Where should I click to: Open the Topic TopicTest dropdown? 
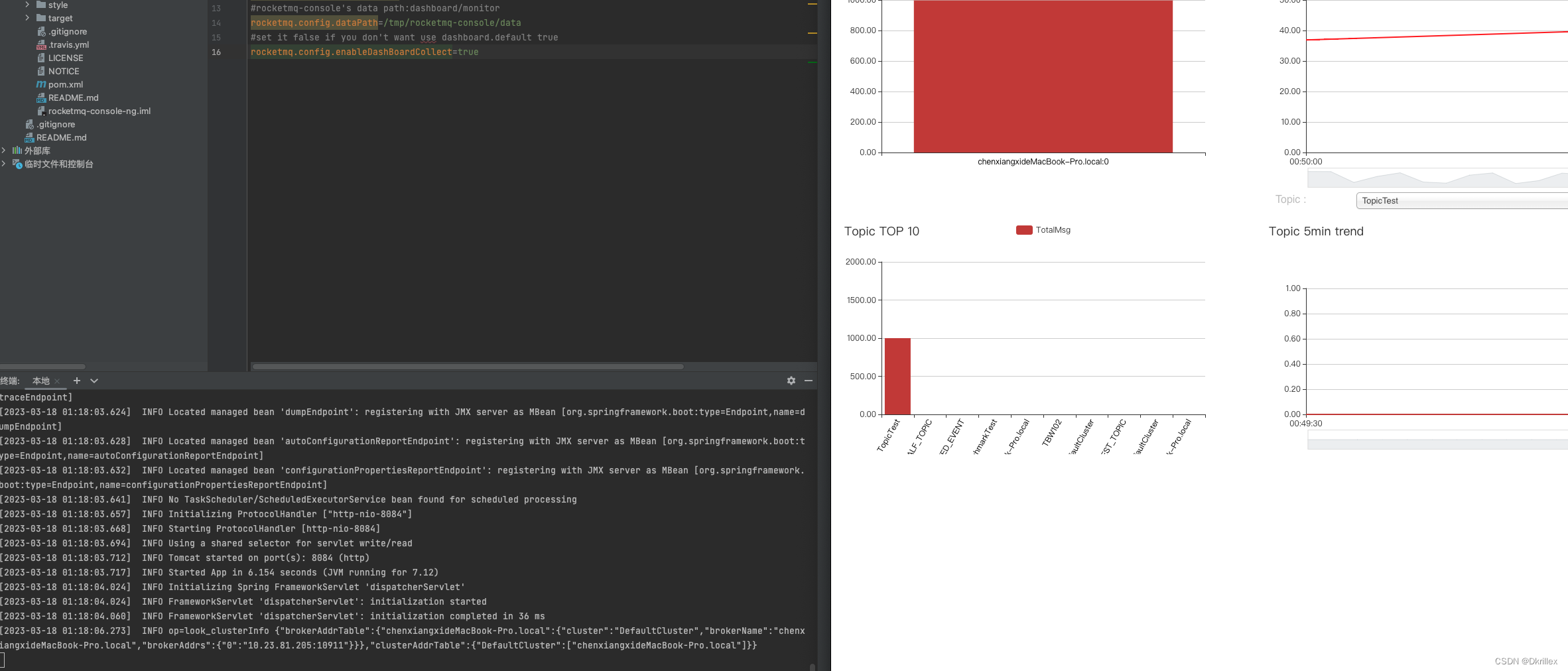click(x=1462, y=200)
